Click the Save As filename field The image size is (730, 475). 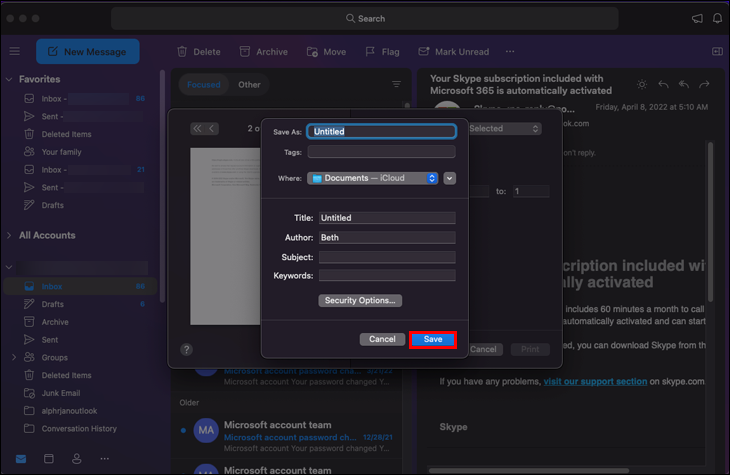pos(381,131)
